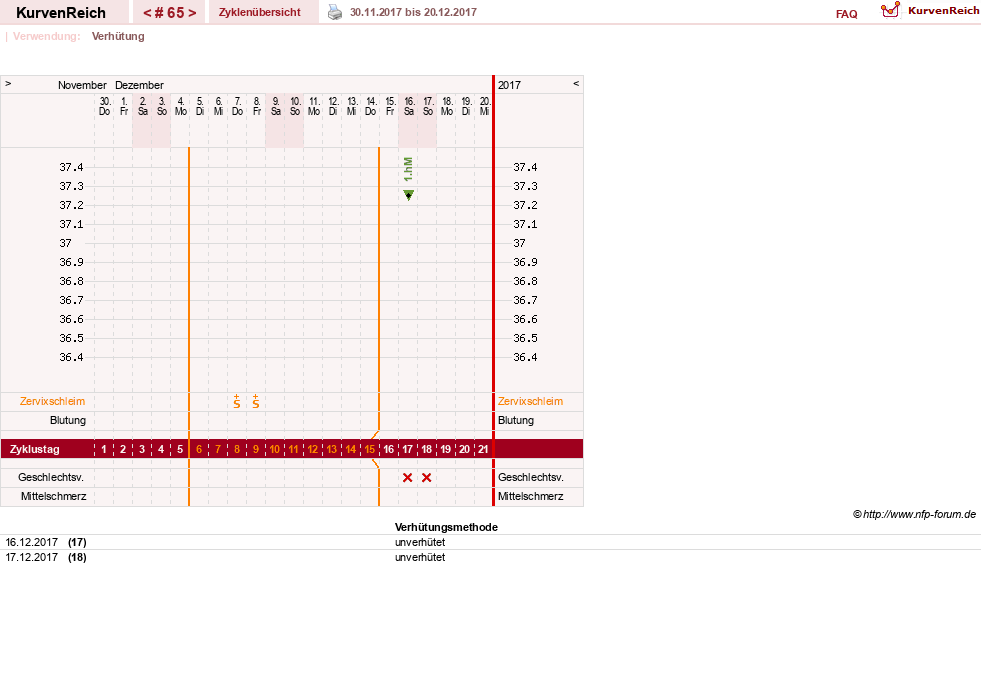Click the left Zervixschleim row label
Viewport: 981px width, 686px height.
point(53,401)
